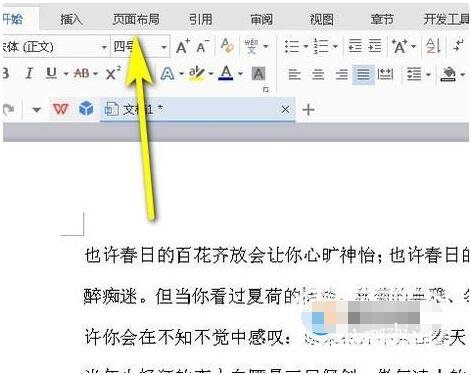
Task: Apply yellow text highlight color
Action: [x=197, y=73]
